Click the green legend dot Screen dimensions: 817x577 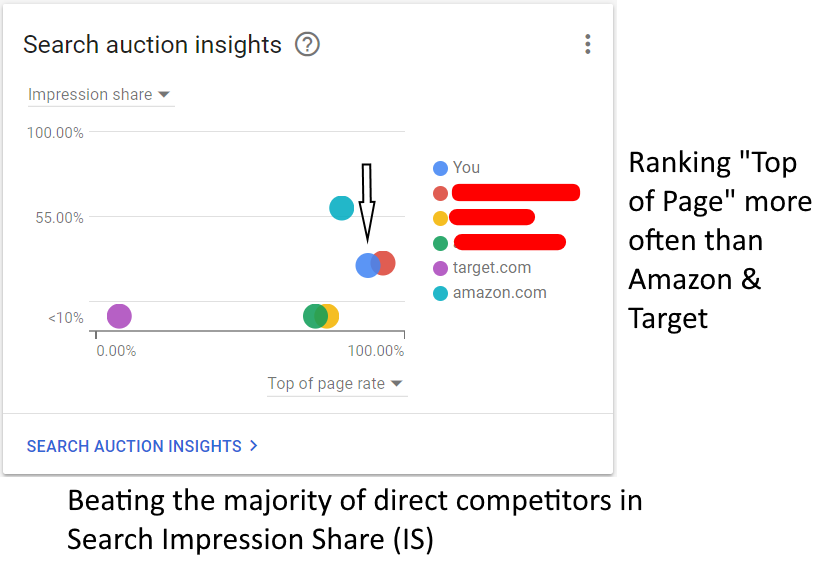point(440,243)
